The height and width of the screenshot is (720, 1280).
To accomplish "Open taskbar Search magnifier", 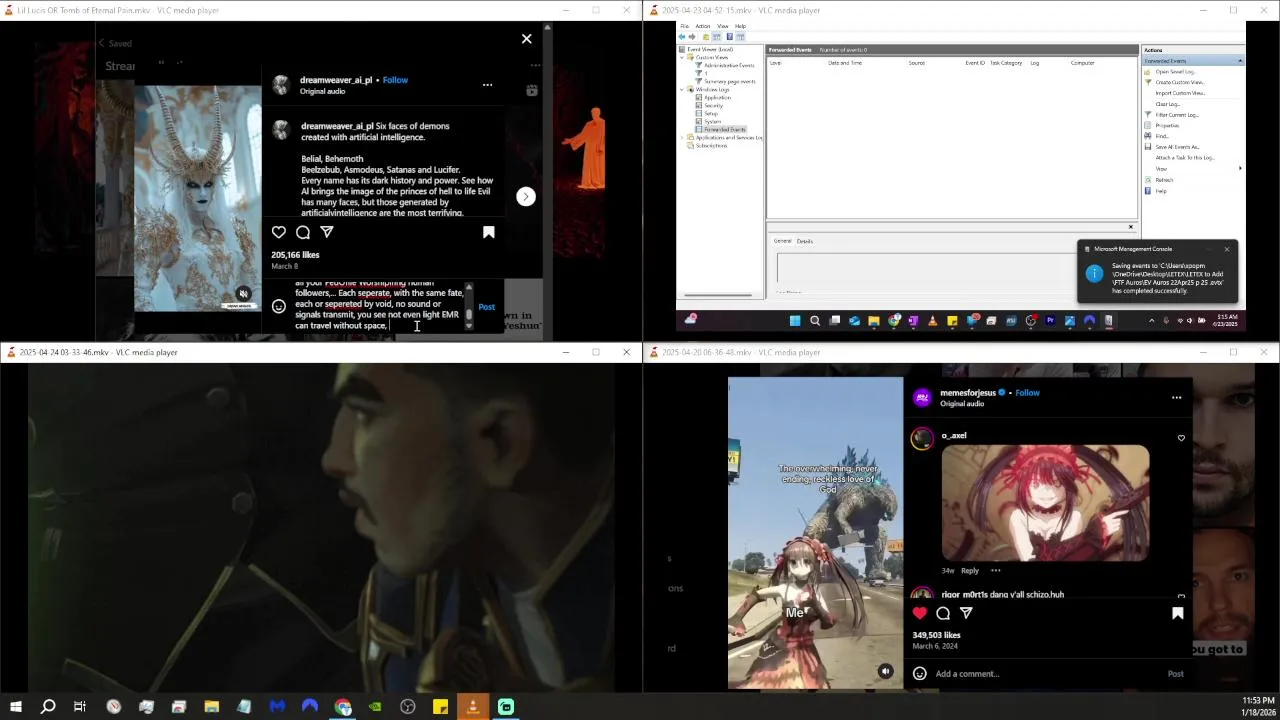I will click(47, 707).
